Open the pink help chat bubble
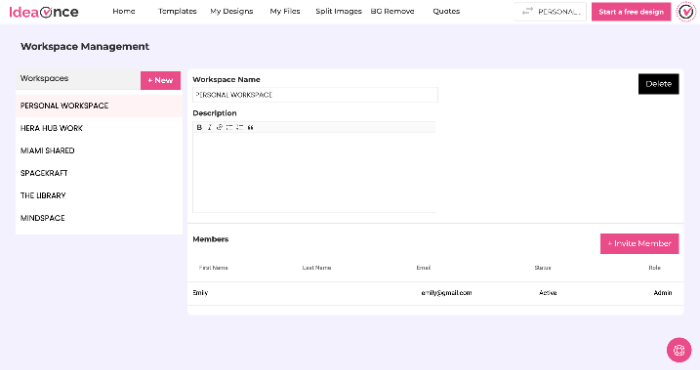Screen dimensions: 700x370 [679, 350]
